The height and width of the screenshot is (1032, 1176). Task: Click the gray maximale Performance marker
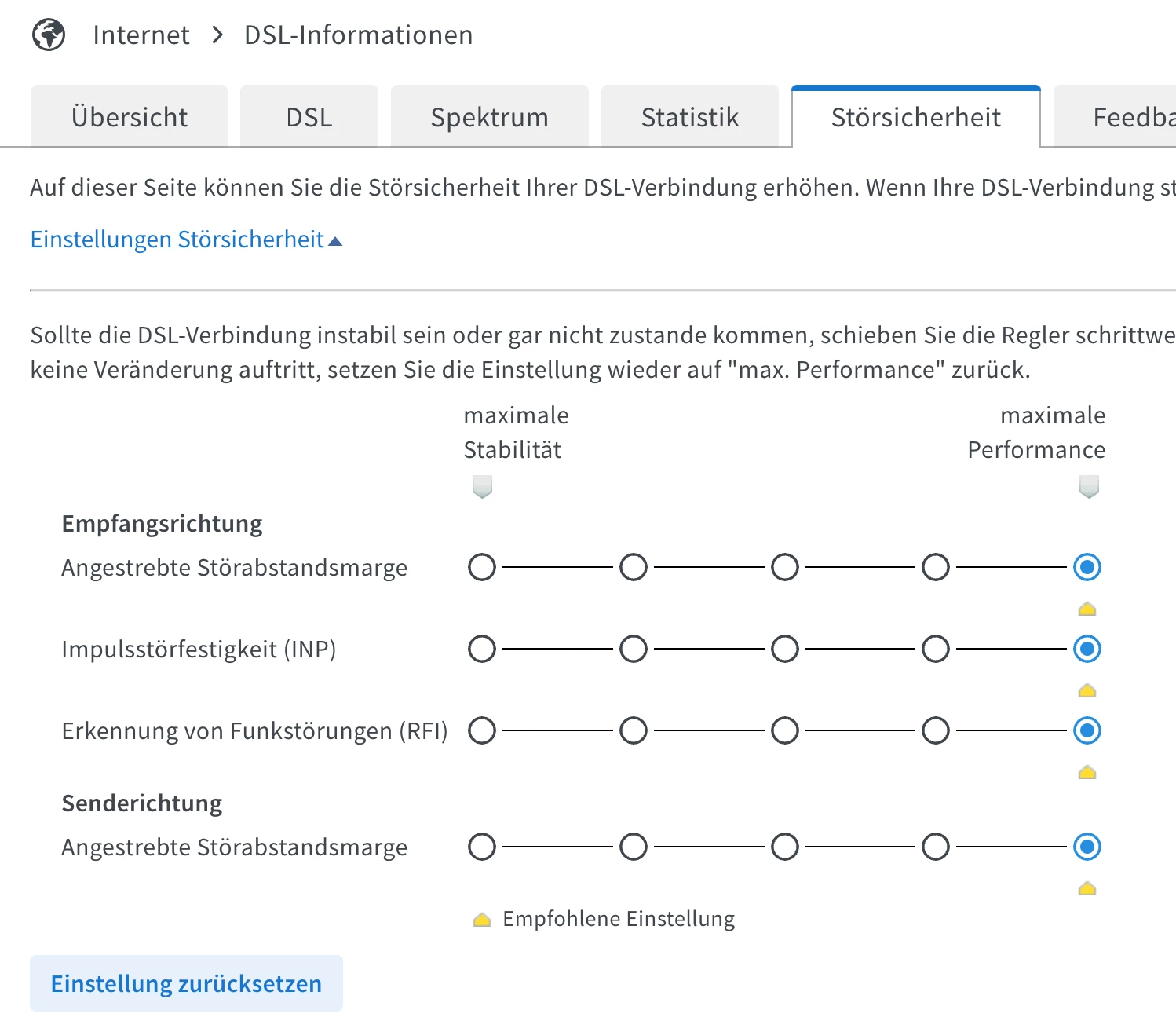click(x=1089, y=486)
